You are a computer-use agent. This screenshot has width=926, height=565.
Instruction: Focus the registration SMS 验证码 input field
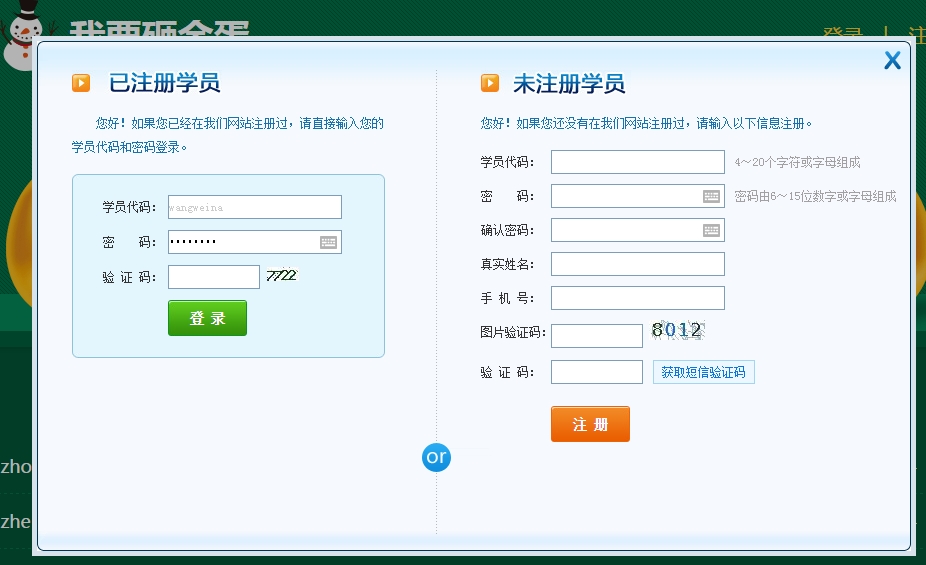point(596,372)
